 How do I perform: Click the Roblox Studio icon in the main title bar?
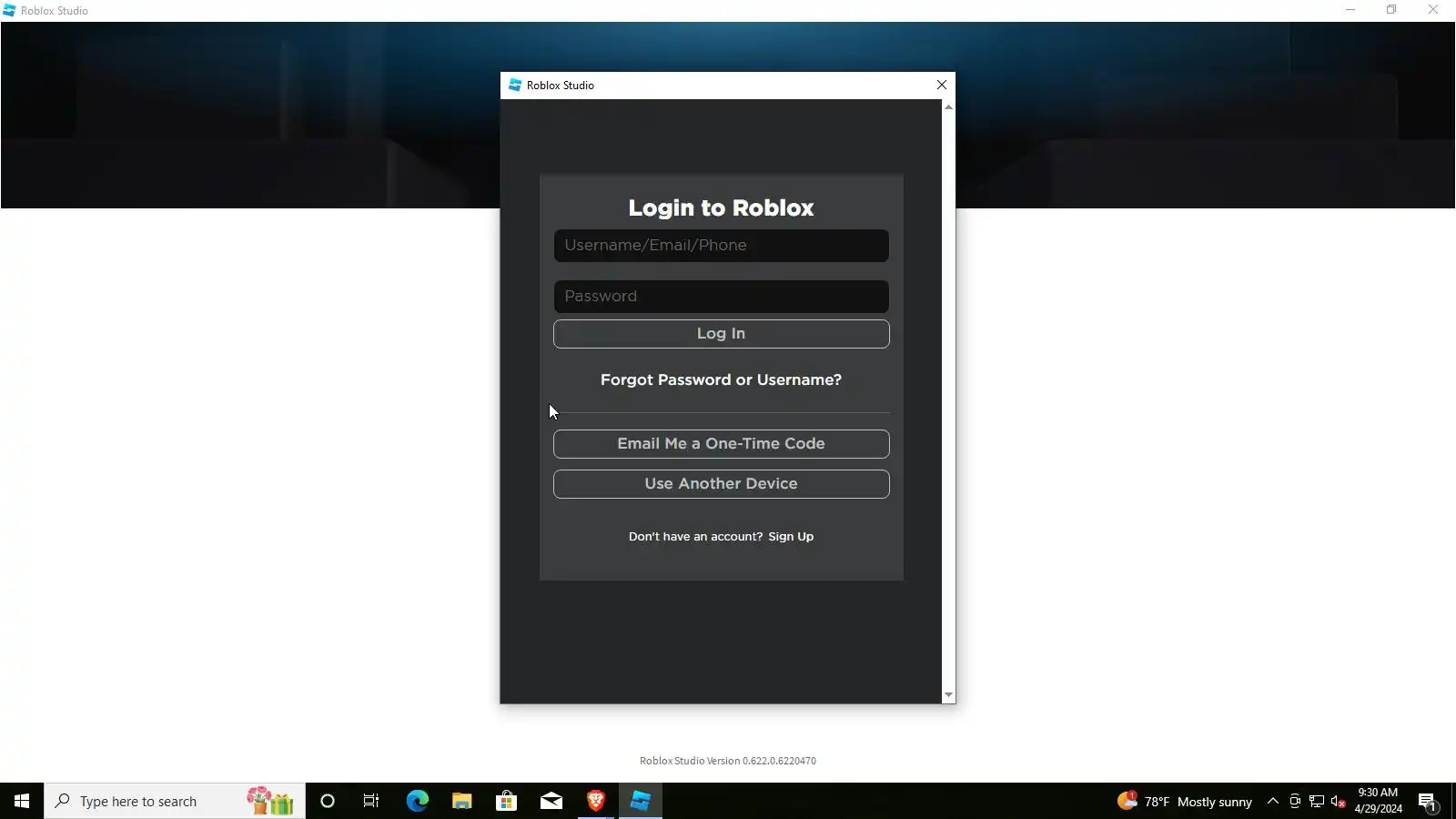9,11
